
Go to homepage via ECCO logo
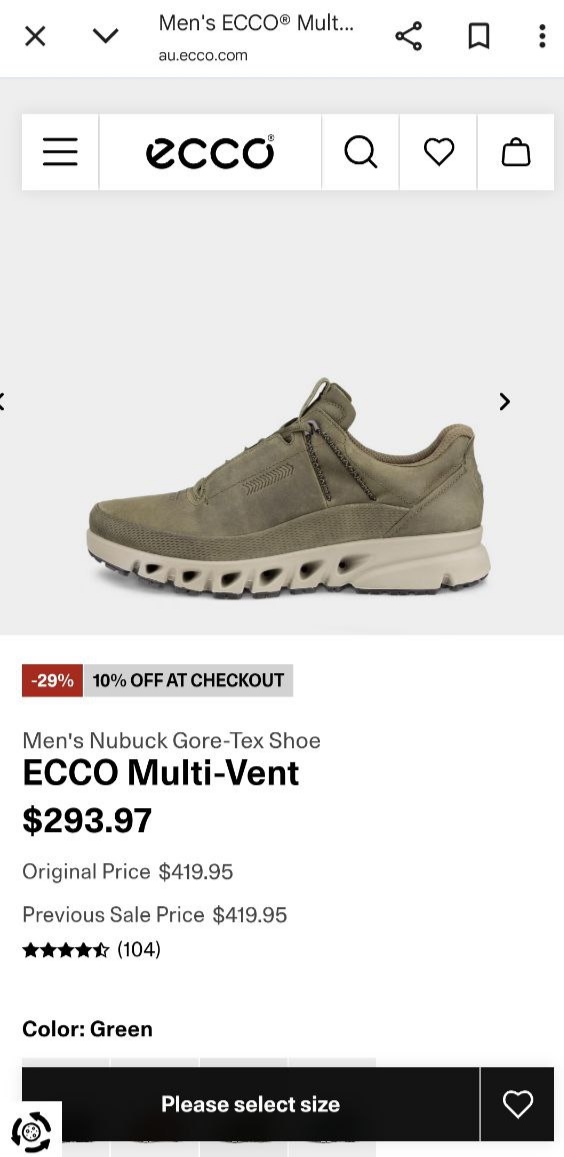coord(210,152)
